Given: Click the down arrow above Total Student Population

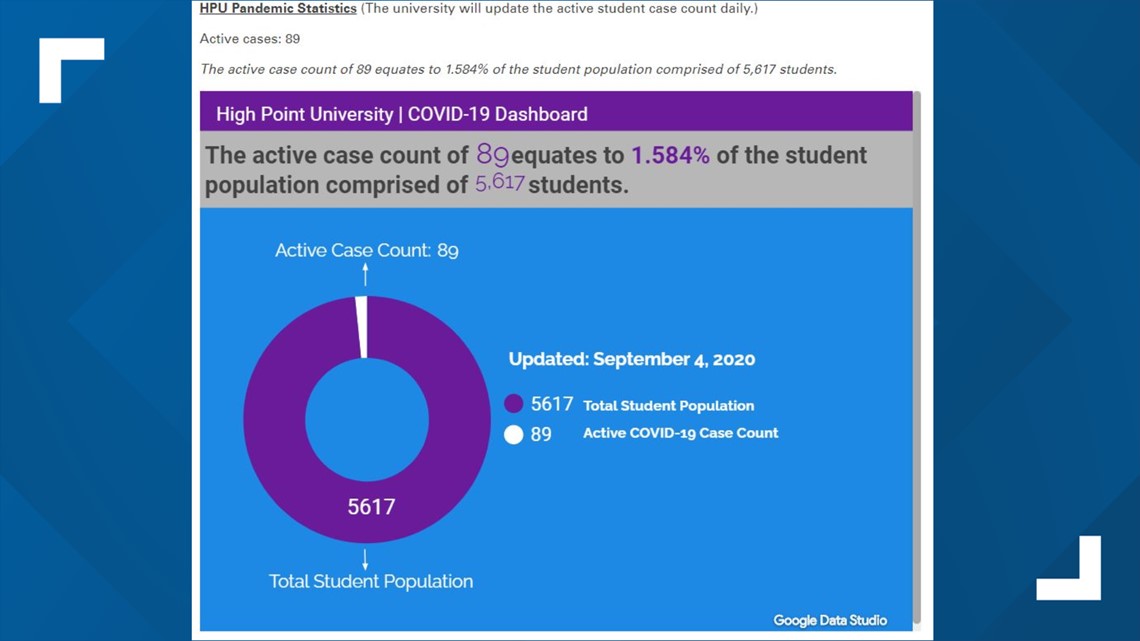Looking at the screenshot, I should 365,559.
